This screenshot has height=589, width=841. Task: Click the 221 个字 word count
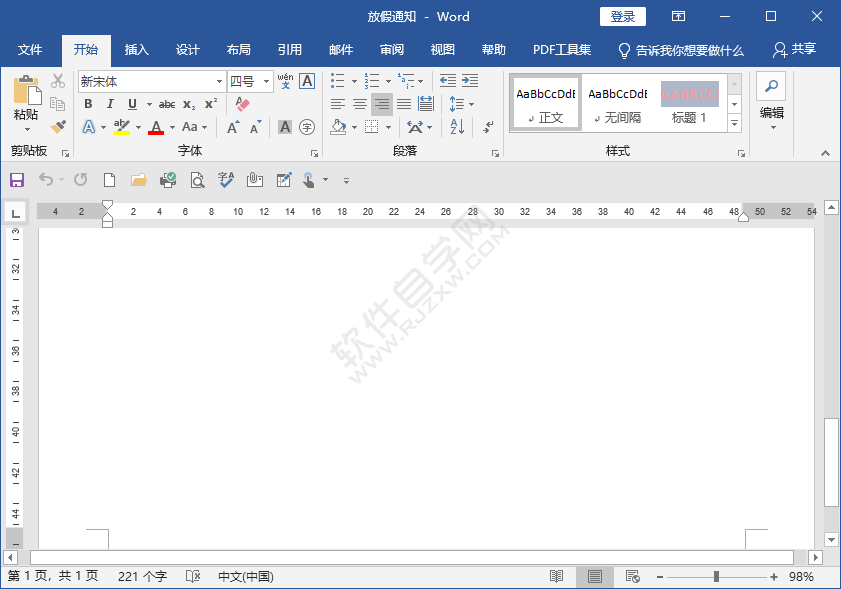[142, 575]
